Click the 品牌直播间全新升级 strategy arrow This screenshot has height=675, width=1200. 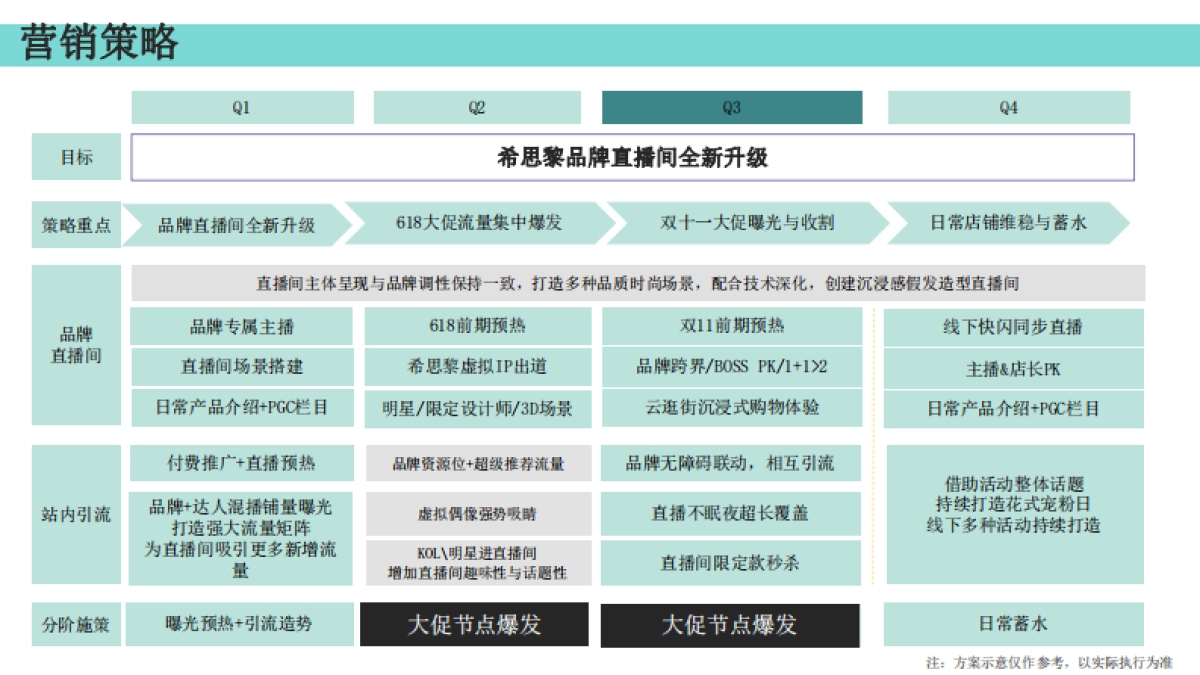coord(240,224)
